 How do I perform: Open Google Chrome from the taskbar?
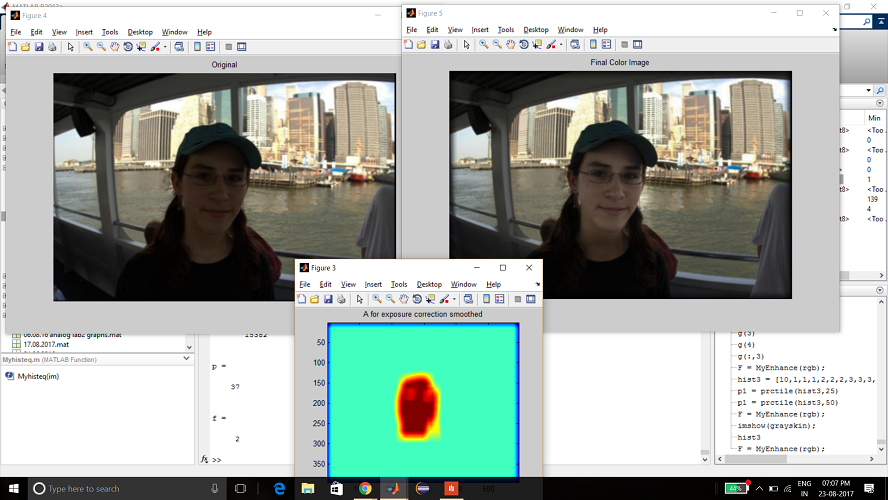[365, 488]
